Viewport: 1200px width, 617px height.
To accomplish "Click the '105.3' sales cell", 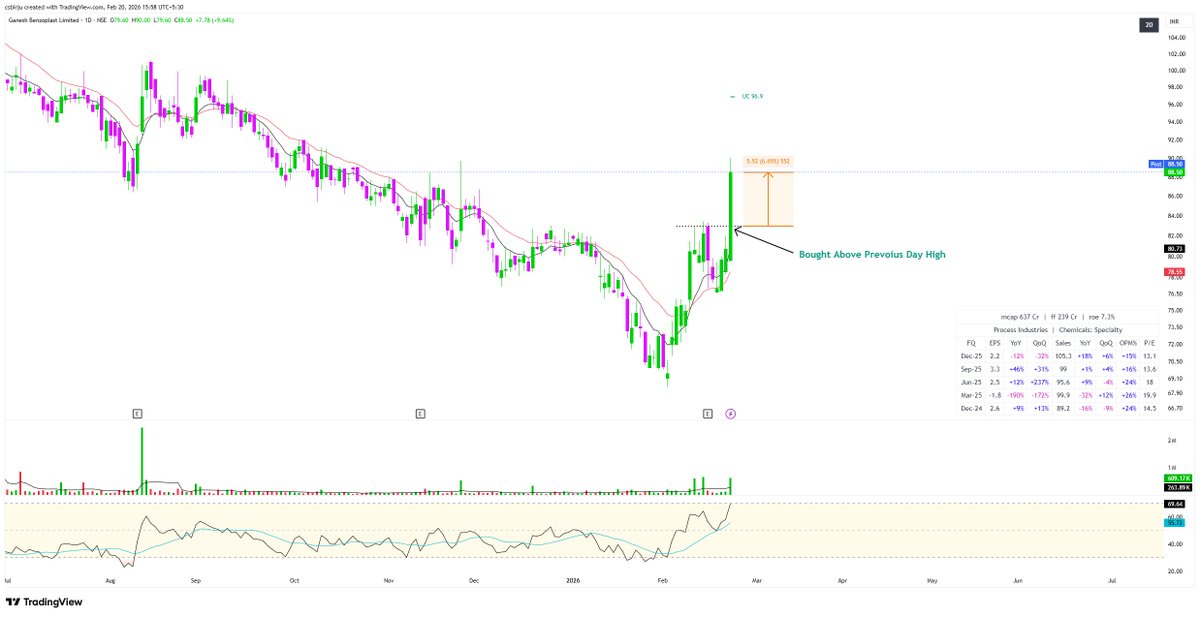I will pyautogui.click(x=1063, y=354).
